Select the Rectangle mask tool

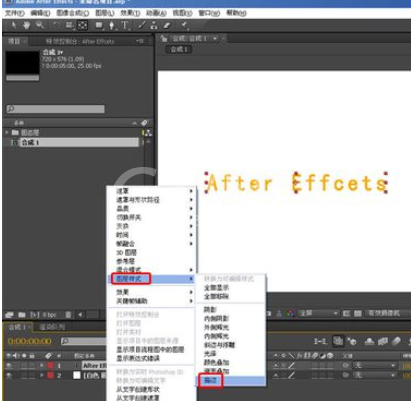(99, 25)
